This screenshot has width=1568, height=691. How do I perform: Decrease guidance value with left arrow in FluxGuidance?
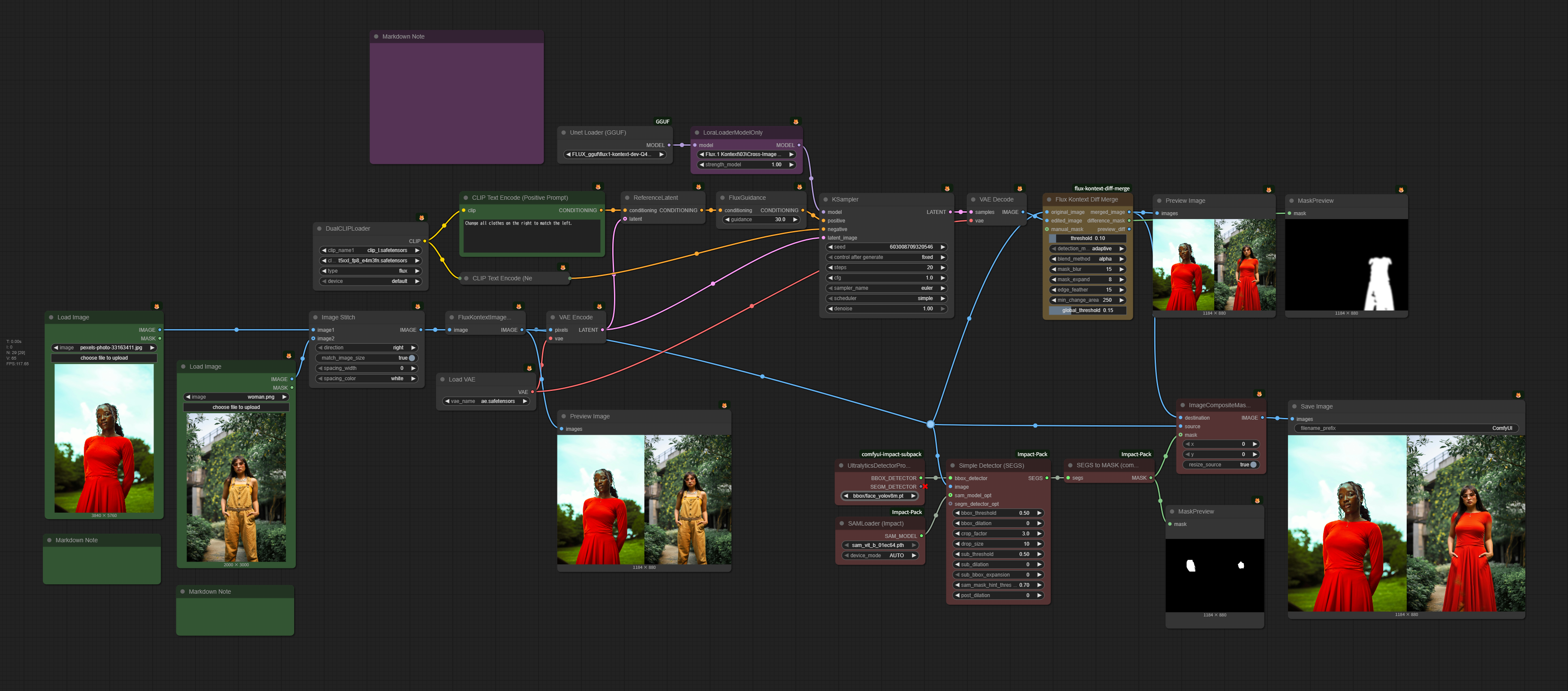(x=727, y=220)
